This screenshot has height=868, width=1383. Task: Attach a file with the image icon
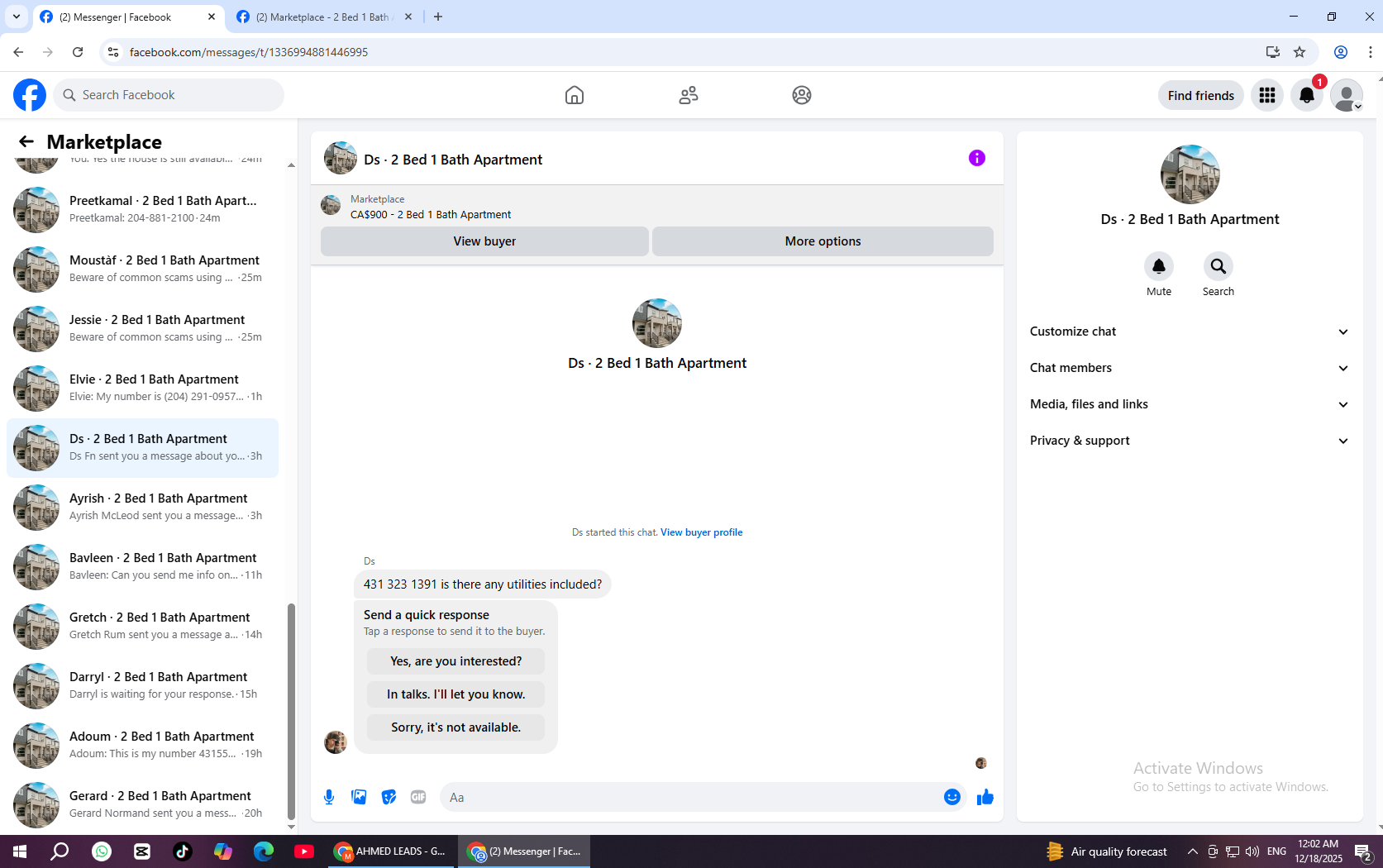coord(359,797)
